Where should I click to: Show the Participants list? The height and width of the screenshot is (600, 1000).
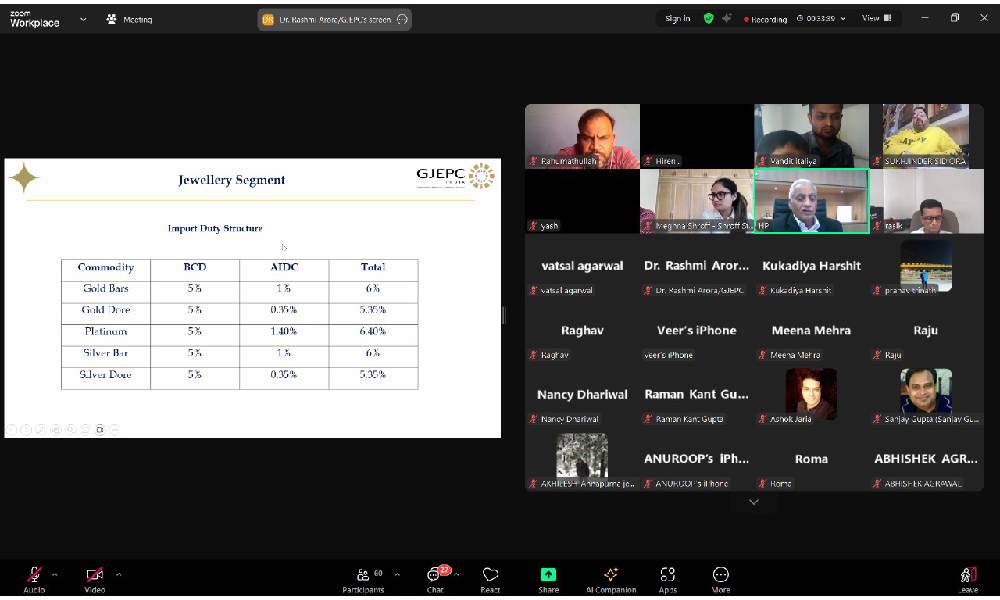coord(363,576)
